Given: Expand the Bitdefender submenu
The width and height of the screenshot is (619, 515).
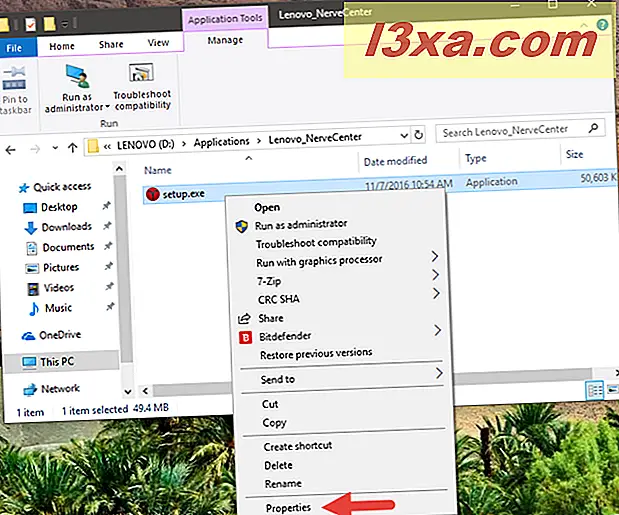Looking at the screenshot, I should pyautogui.click(x=437, y=330).
